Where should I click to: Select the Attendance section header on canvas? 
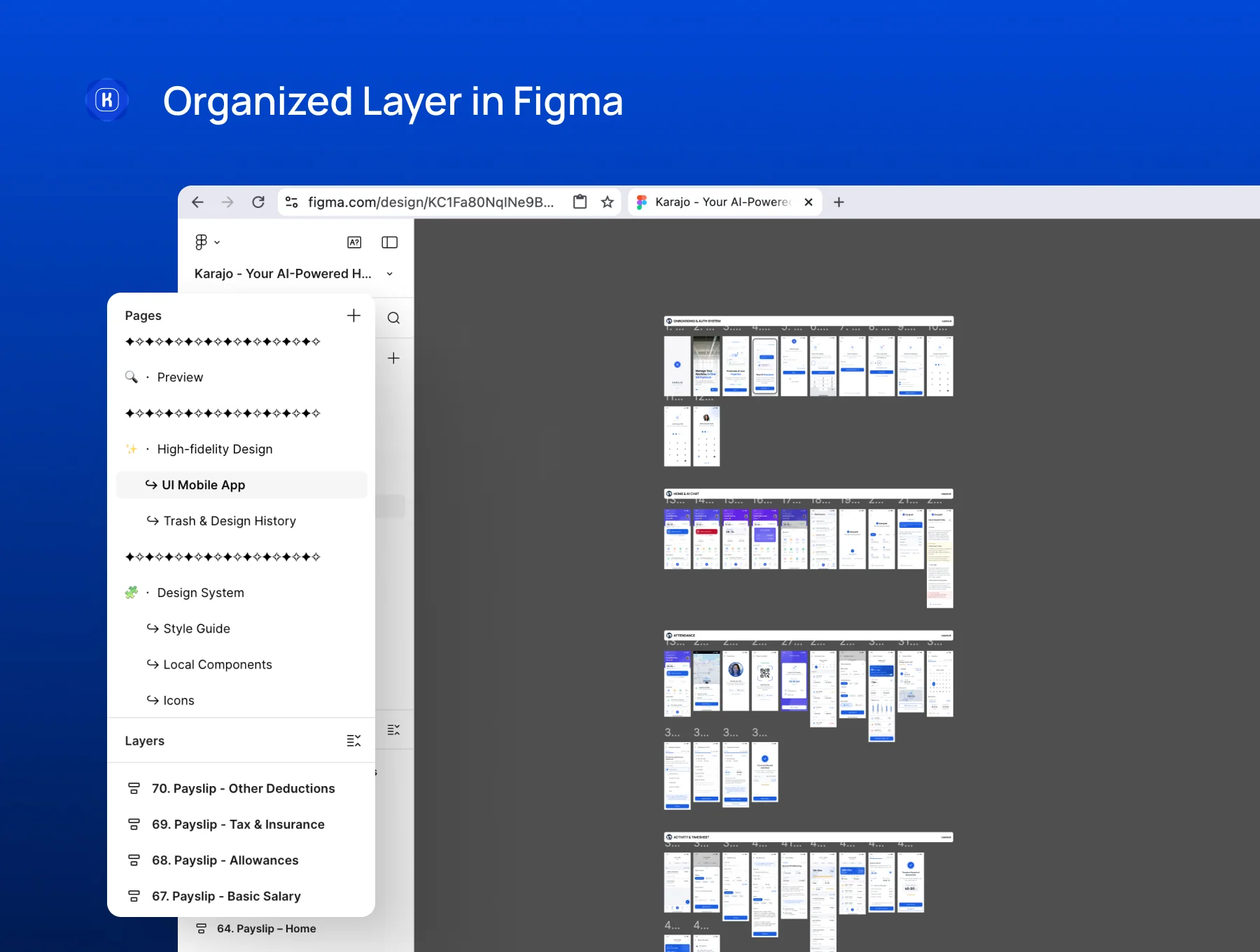(x=808, y=636)
